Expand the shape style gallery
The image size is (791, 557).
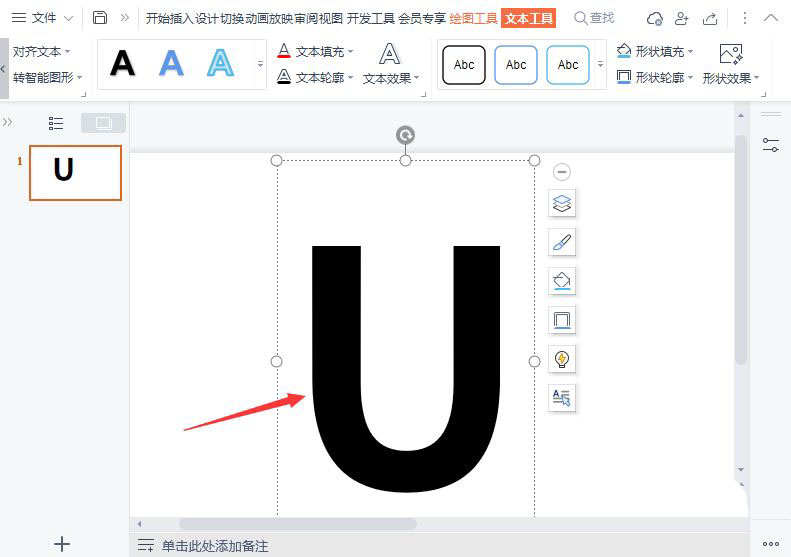point(600,64)
